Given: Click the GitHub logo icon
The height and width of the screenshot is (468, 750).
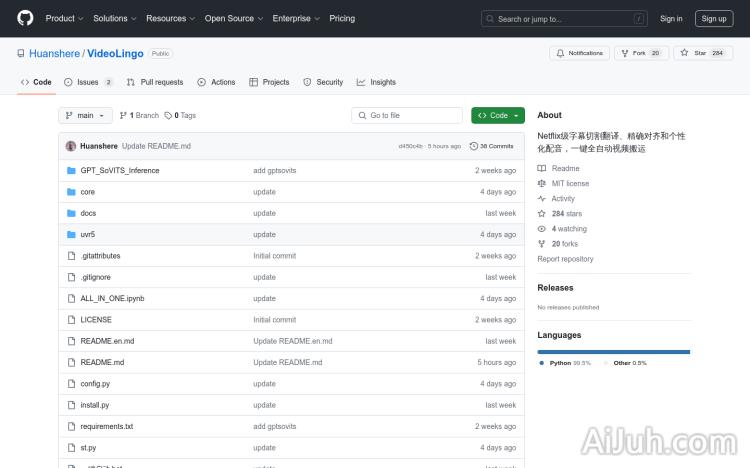Looking at the screenshot, I should [25, 18].
